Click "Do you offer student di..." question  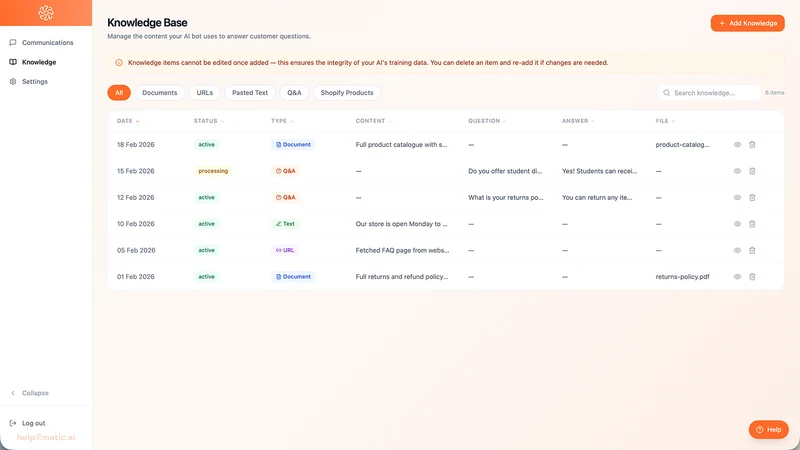505,171
